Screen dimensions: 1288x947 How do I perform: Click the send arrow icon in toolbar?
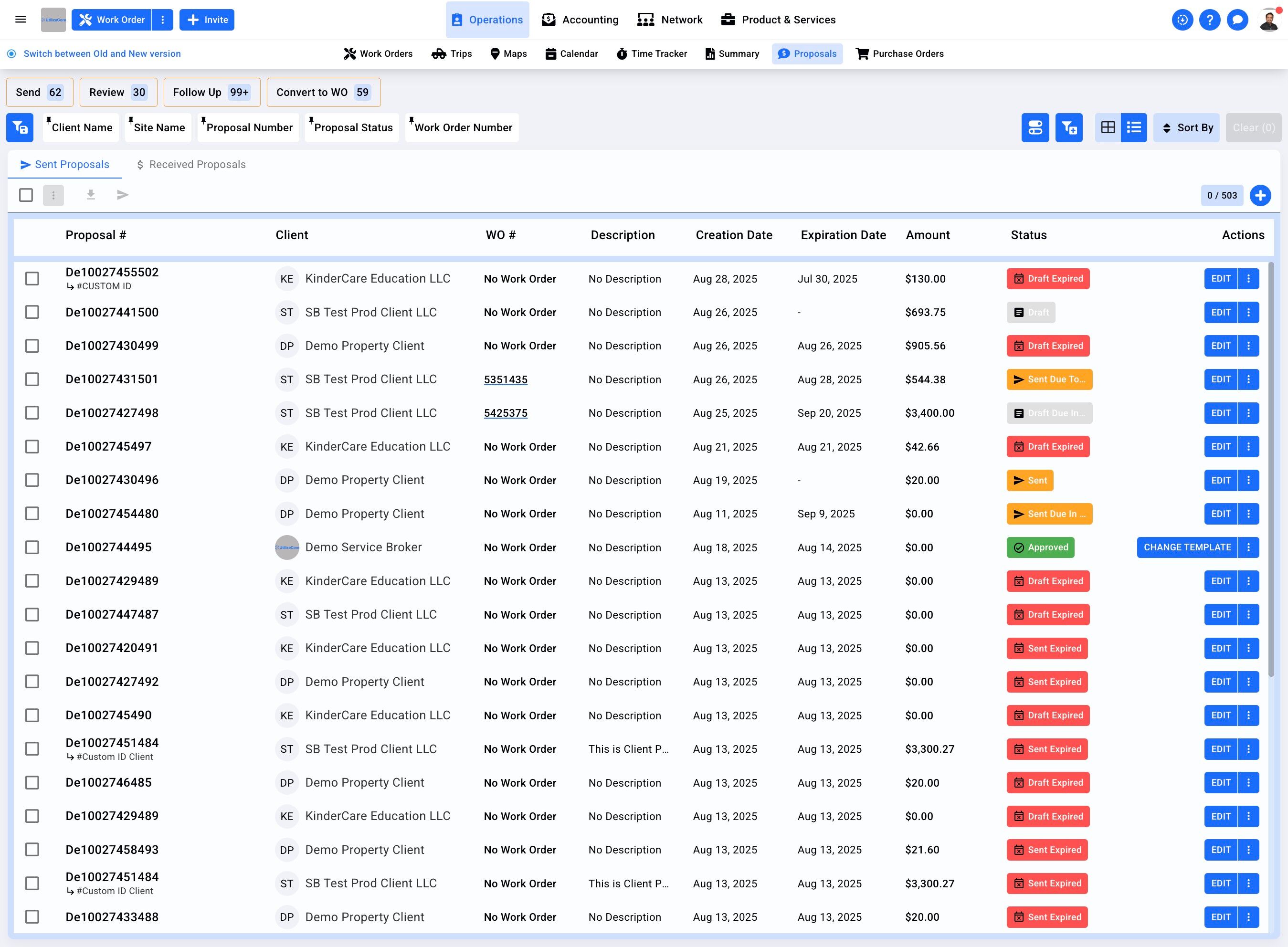pos(123,195)
